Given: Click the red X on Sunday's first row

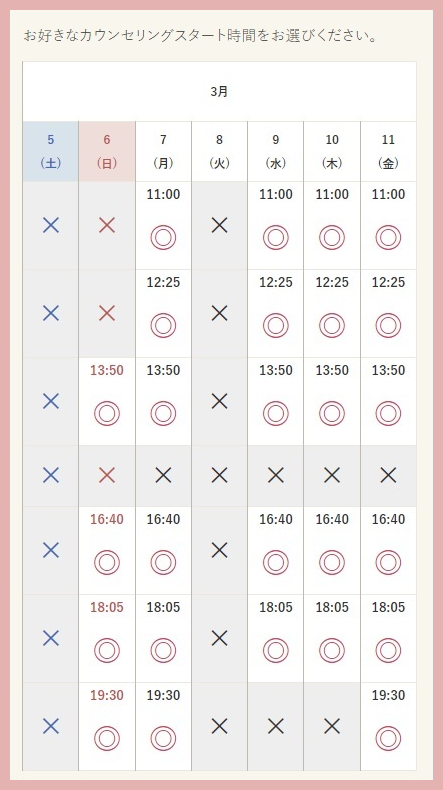Looking at the screenshot, I should tap(107, 225).
